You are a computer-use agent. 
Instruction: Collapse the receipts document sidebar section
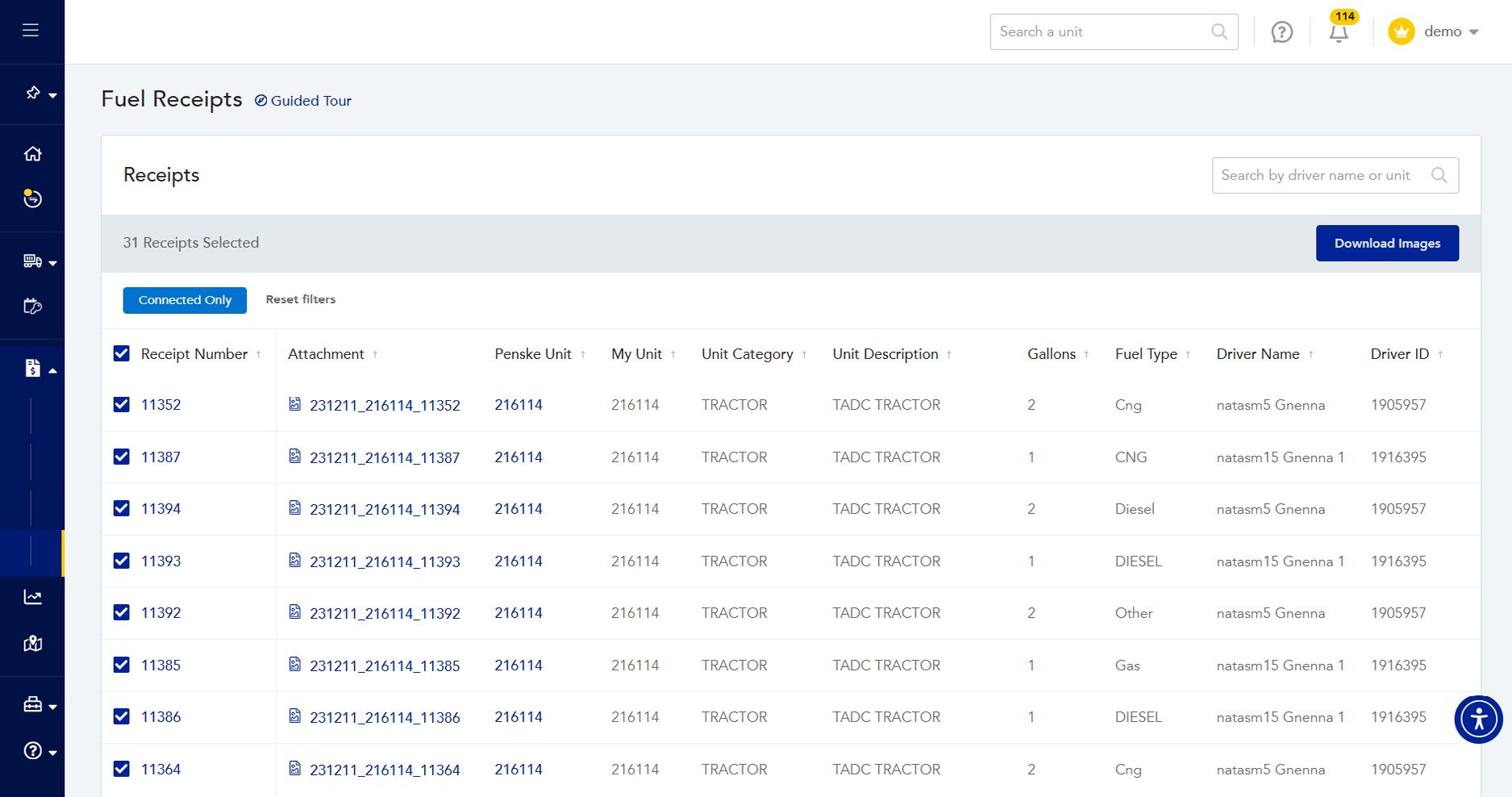(39, 369)
